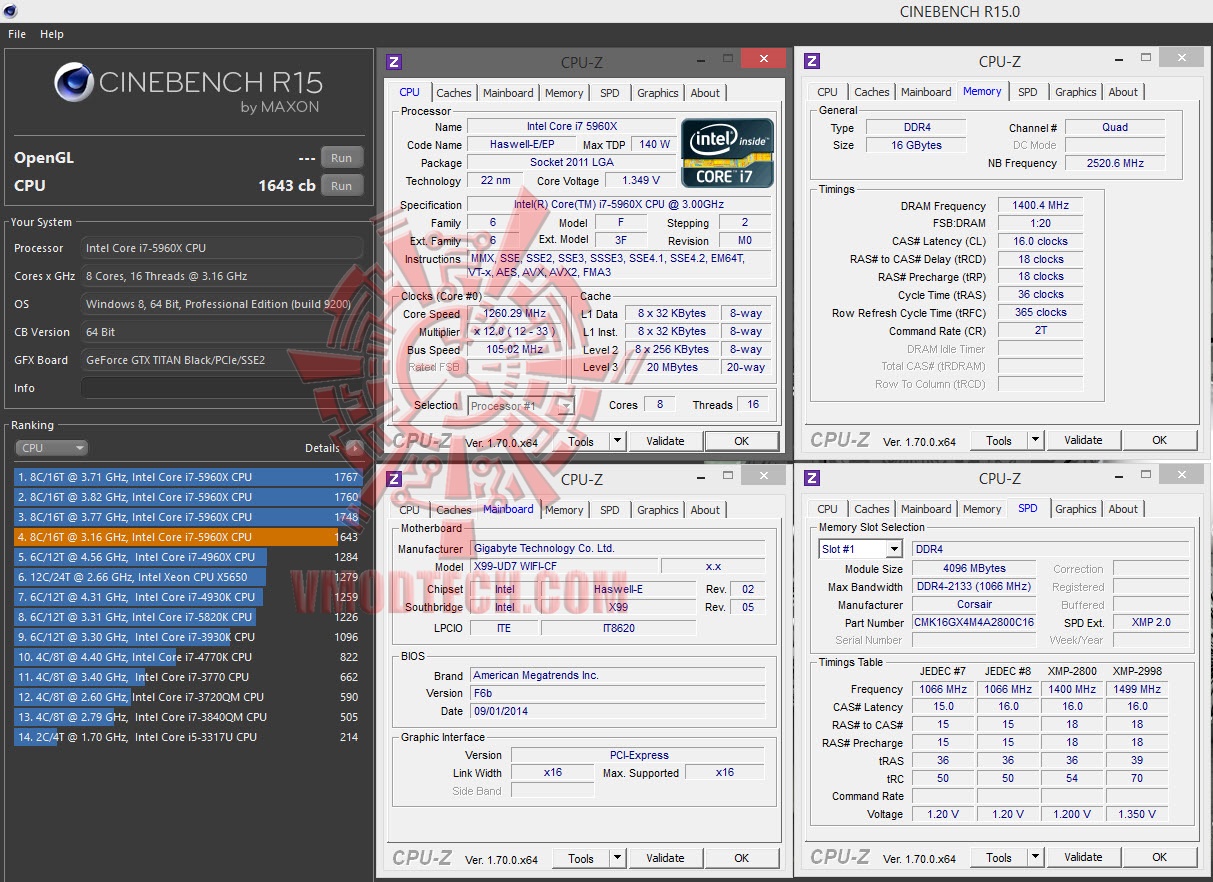Viewport: 1213px width, 882px height.
Task: Open the File menu in Cinebench
Action: 17,34
